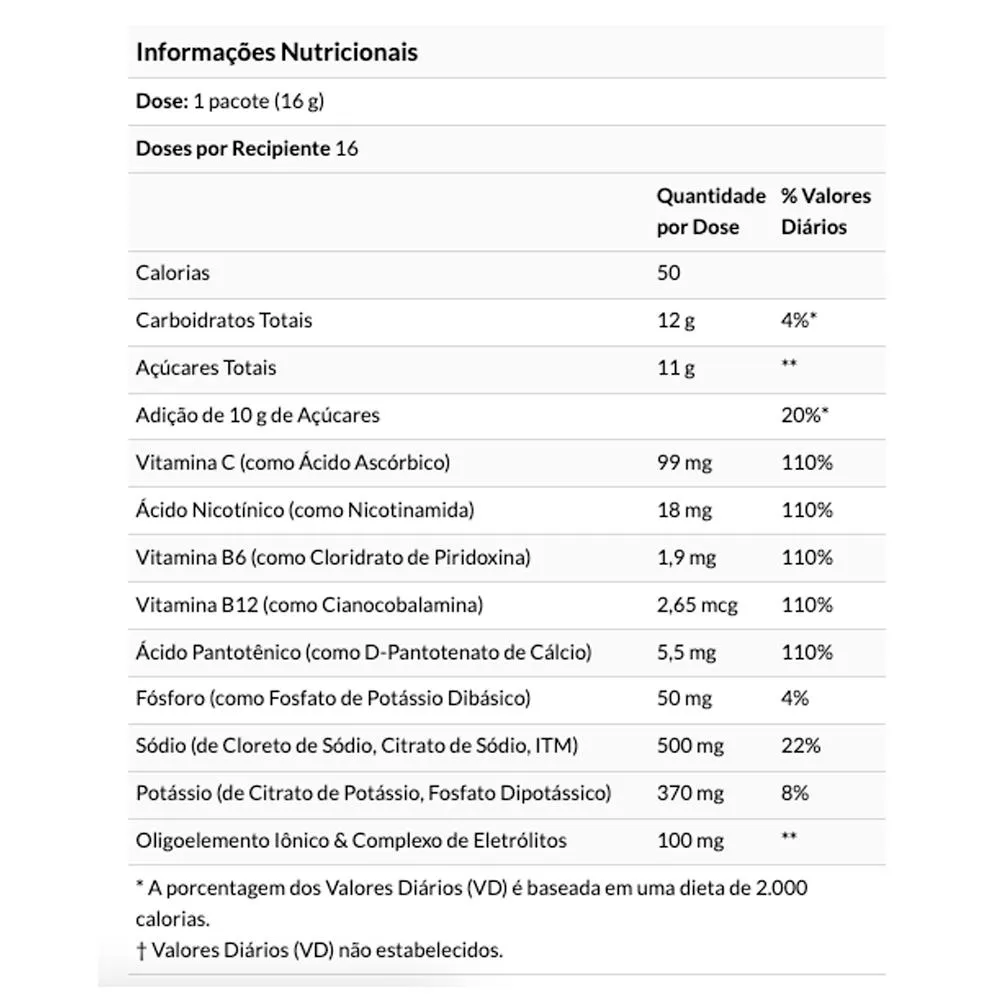Click the 99 mg Vitamin C amount
The image size is (1000, 1000).
click(684, 462)
